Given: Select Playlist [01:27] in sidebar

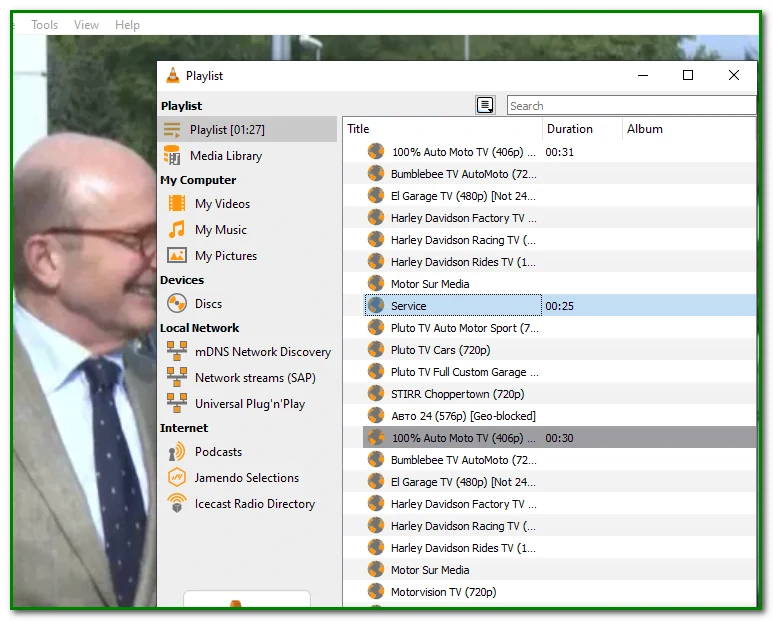Looking at the screenshot, I should pyautogui.click(x=247, y=130).
